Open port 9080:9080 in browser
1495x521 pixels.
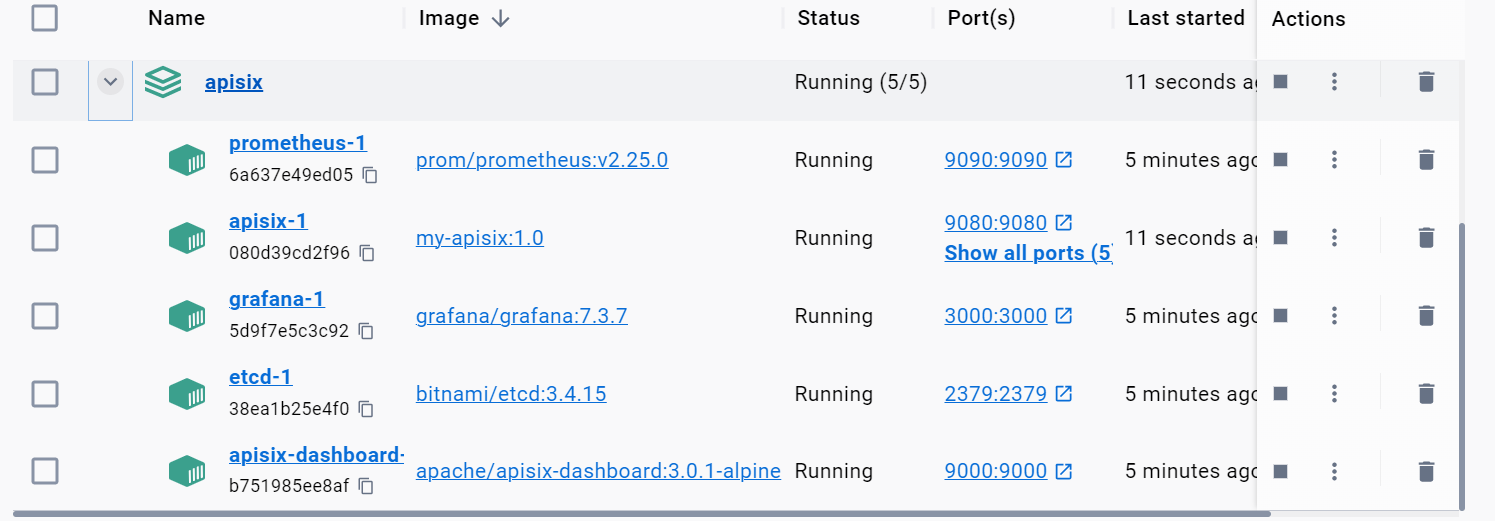pyautogui.click(x=1008, y=222)
